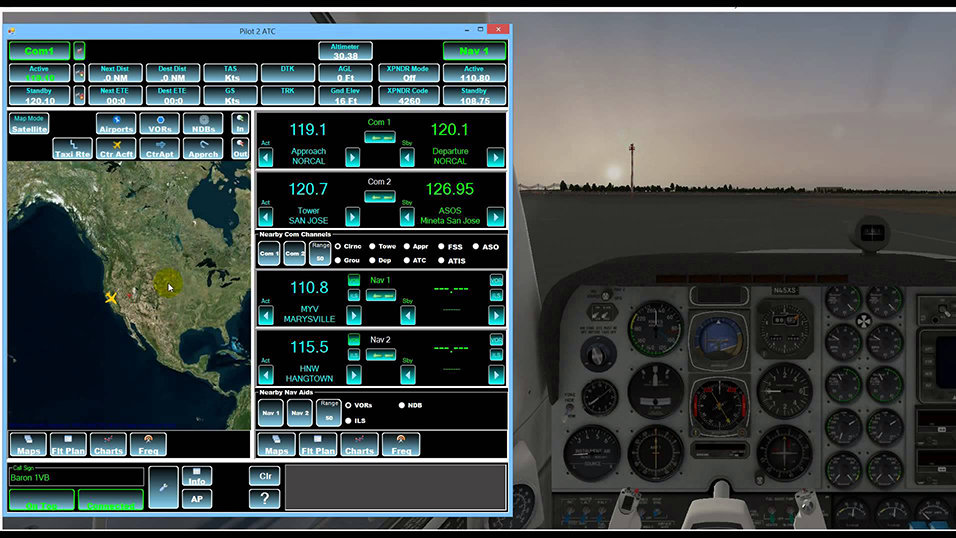The image size is (956, 538).
Task: Click the icon beside Com Active 119.10
Action: pyautogui.click(x=79, y=73)
